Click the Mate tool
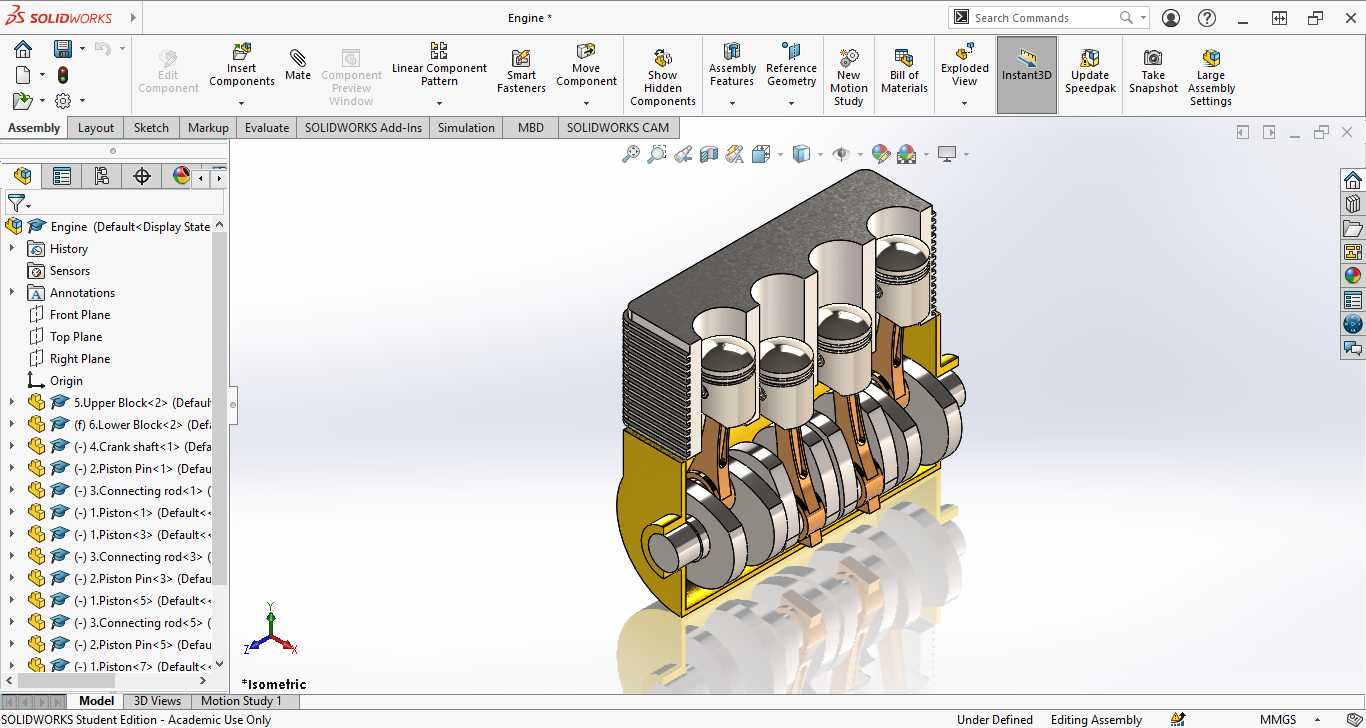 click(298, 64)
